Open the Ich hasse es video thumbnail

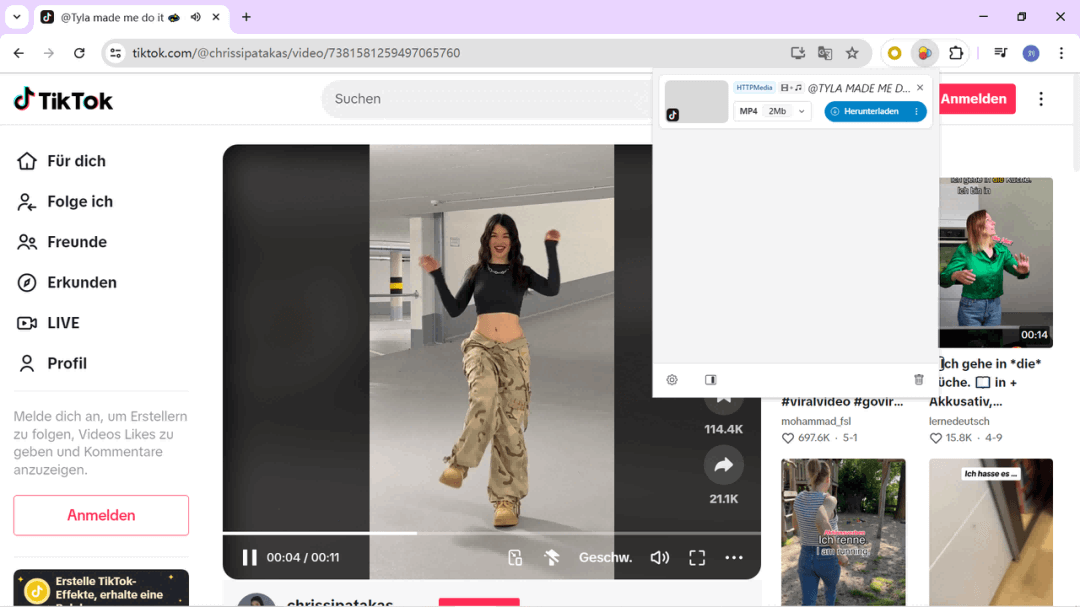990,532
